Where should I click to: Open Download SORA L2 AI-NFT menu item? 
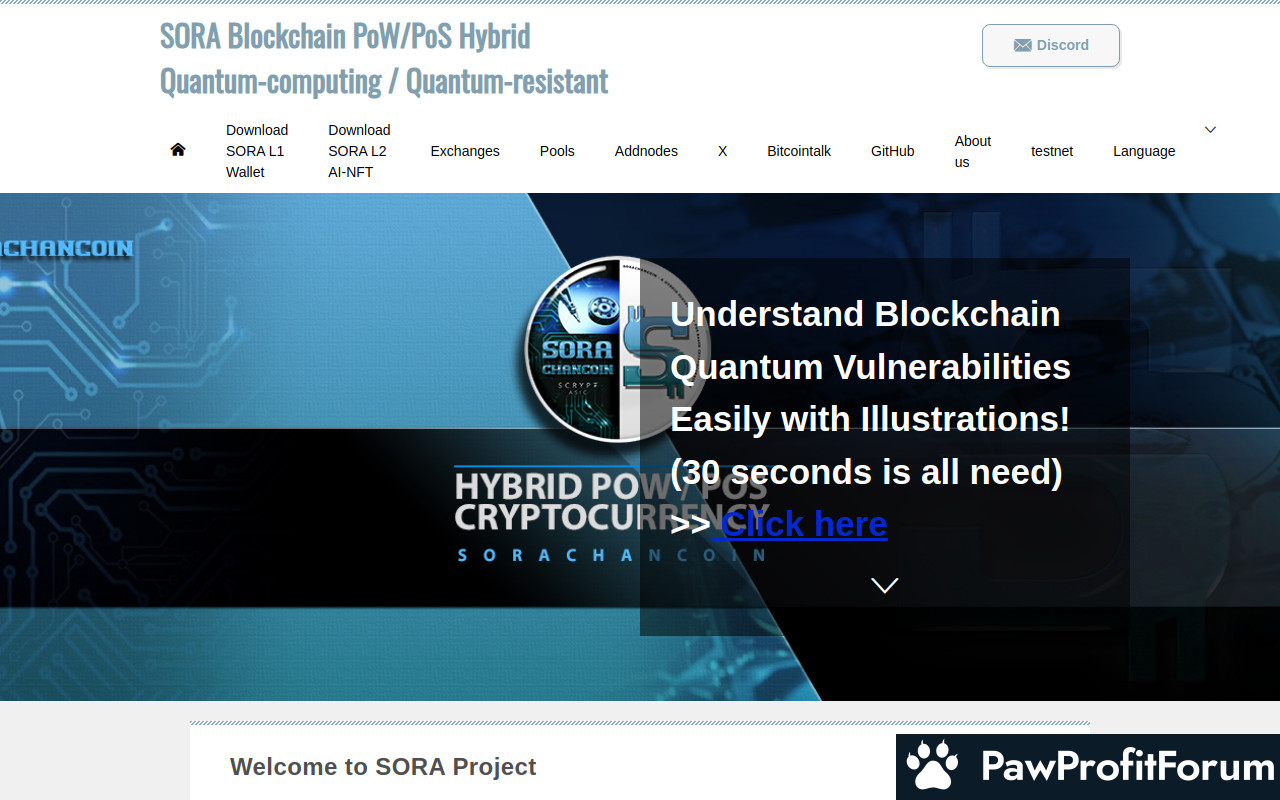359,151
